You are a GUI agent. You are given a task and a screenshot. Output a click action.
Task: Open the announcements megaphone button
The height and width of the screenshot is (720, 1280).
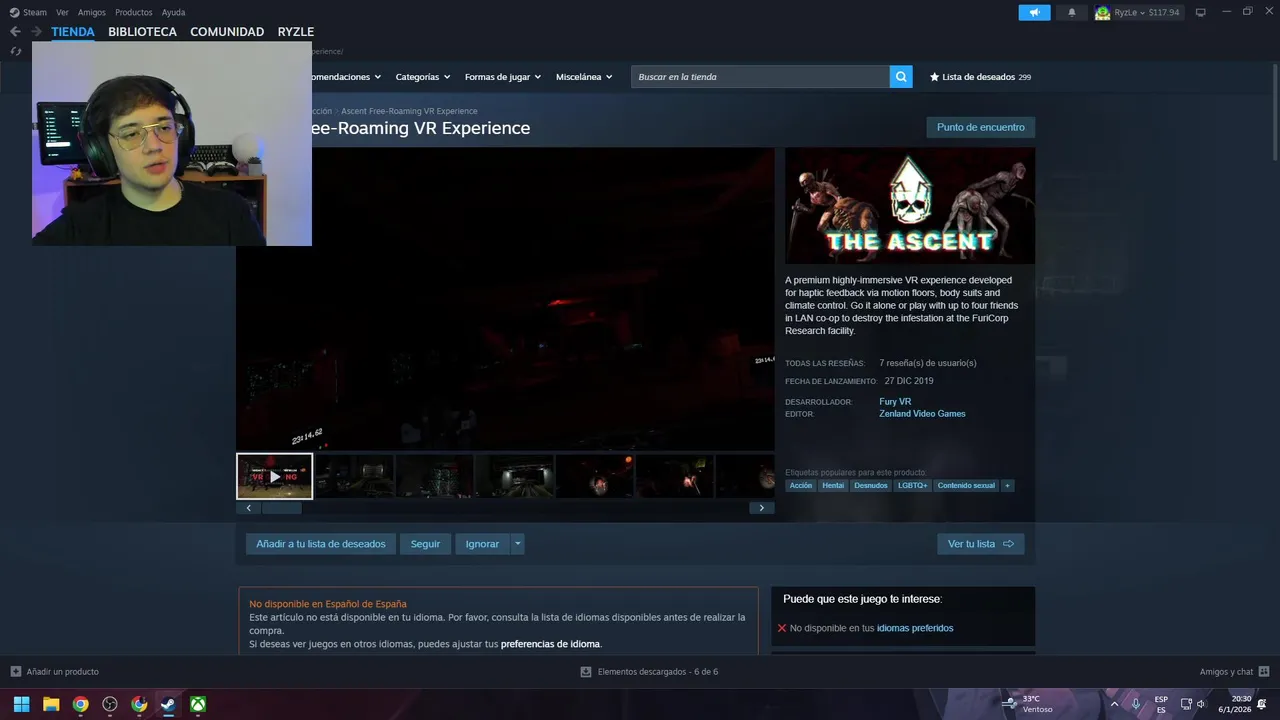point(1034,12)
